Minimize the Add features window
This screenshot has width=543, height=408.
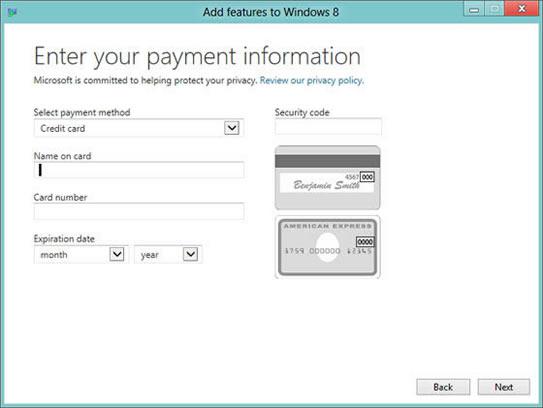click(x=474, y=9)
